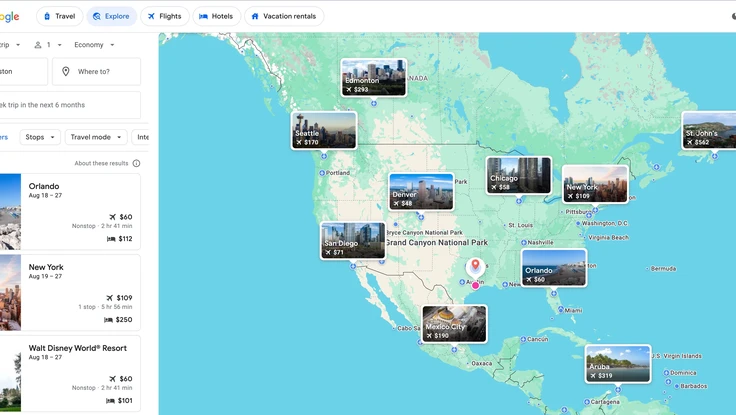
Task: Click the Virginia Beach map label
Action: click(x=608, y=238)
